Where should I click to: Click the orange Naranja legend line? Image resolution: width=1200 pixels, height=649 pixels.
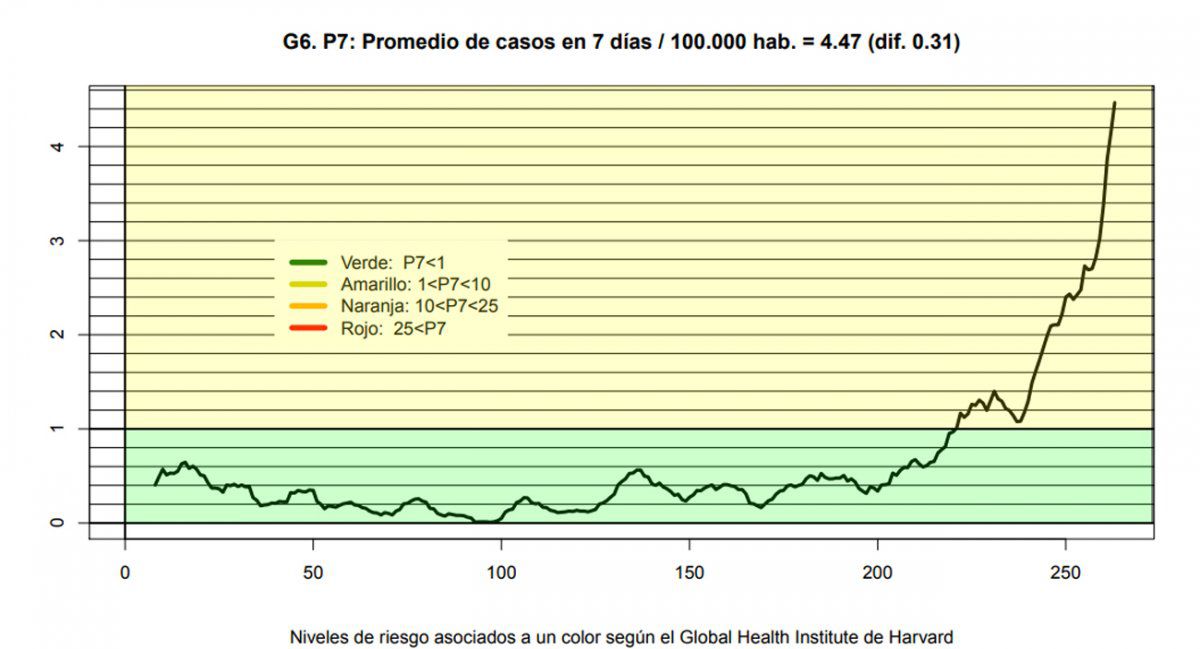[308, 305]
